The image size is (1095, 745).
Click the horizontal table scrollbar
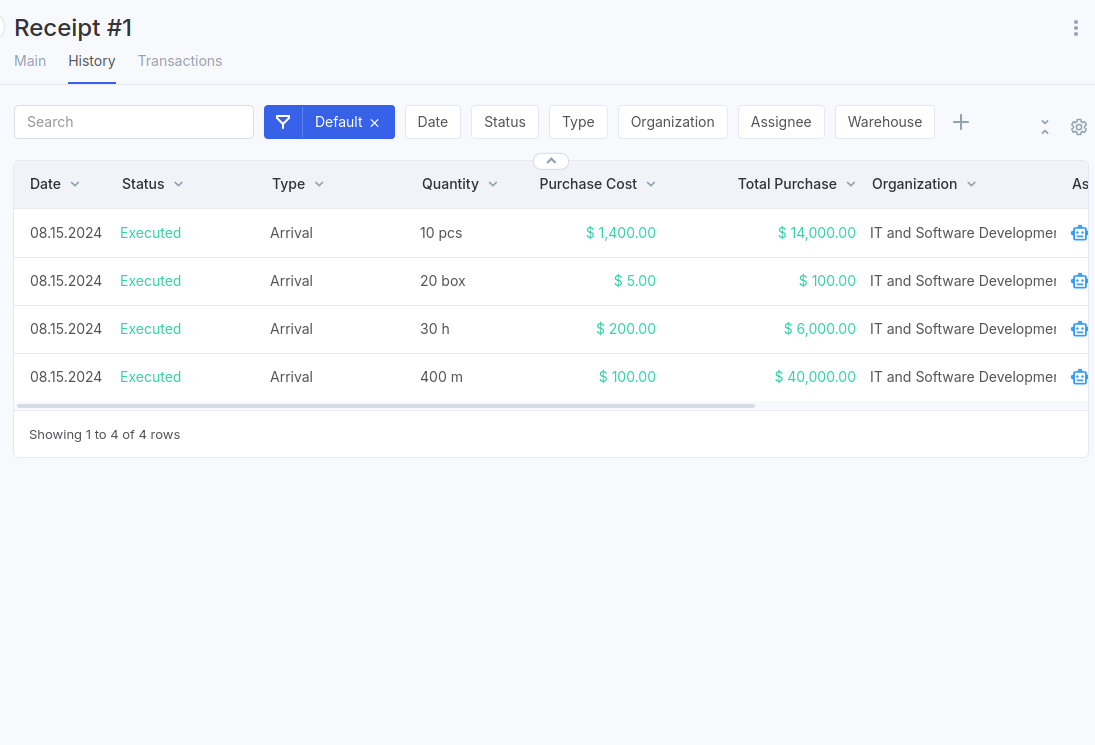click(386, 406)
